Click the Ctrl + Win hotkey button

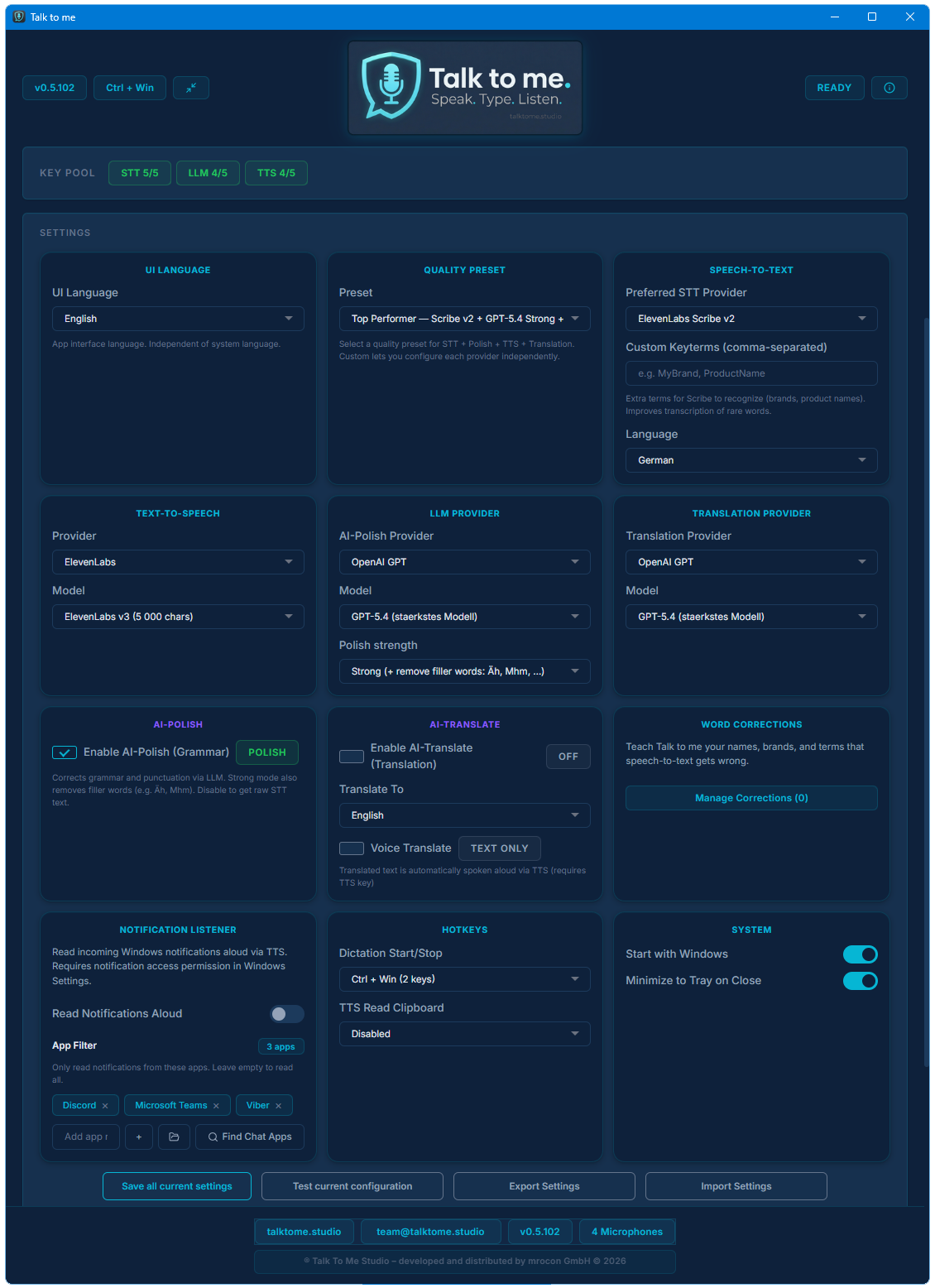[130, 88]
